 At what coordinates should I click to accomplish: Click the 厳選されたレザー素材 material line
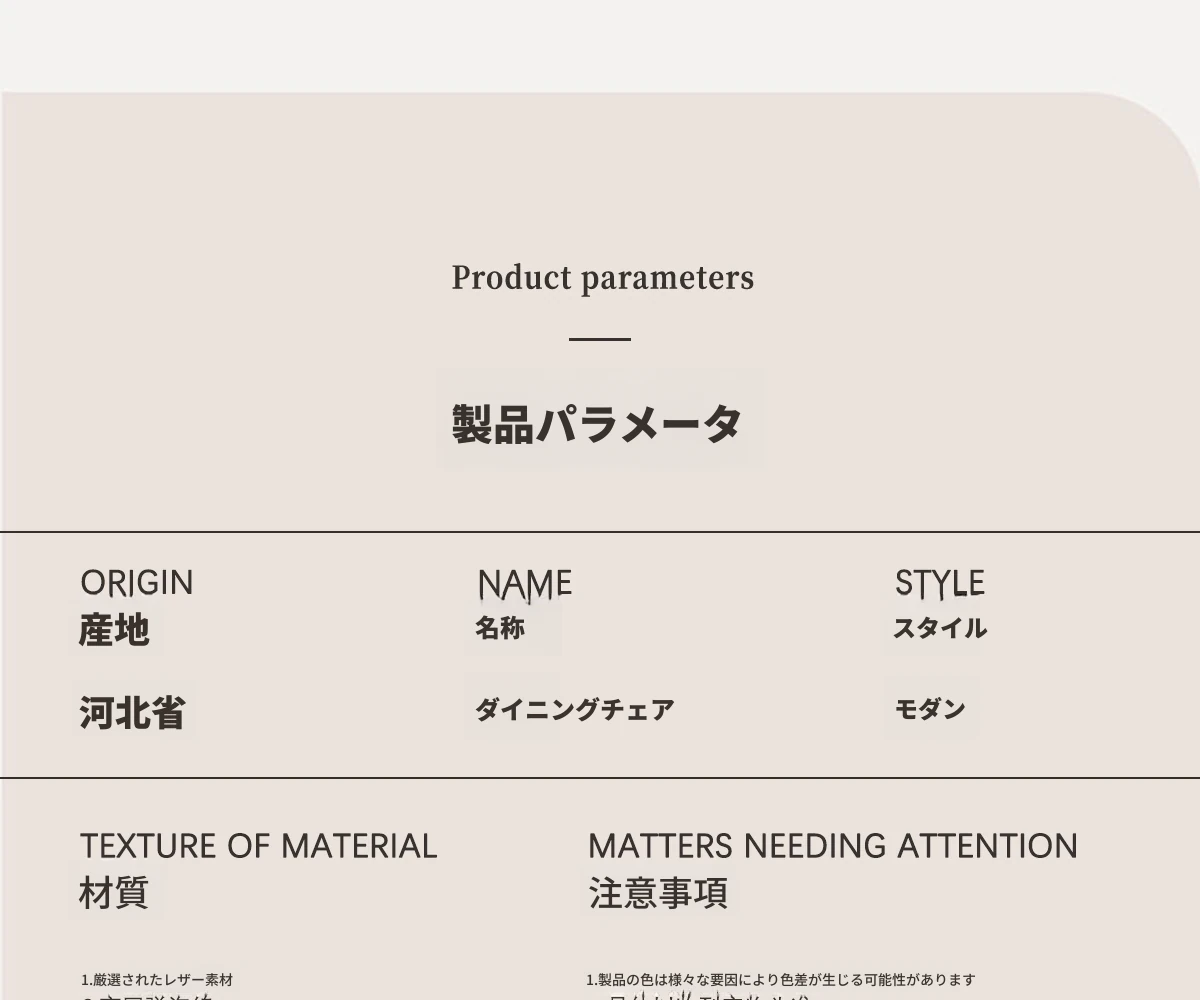[157, 980]
